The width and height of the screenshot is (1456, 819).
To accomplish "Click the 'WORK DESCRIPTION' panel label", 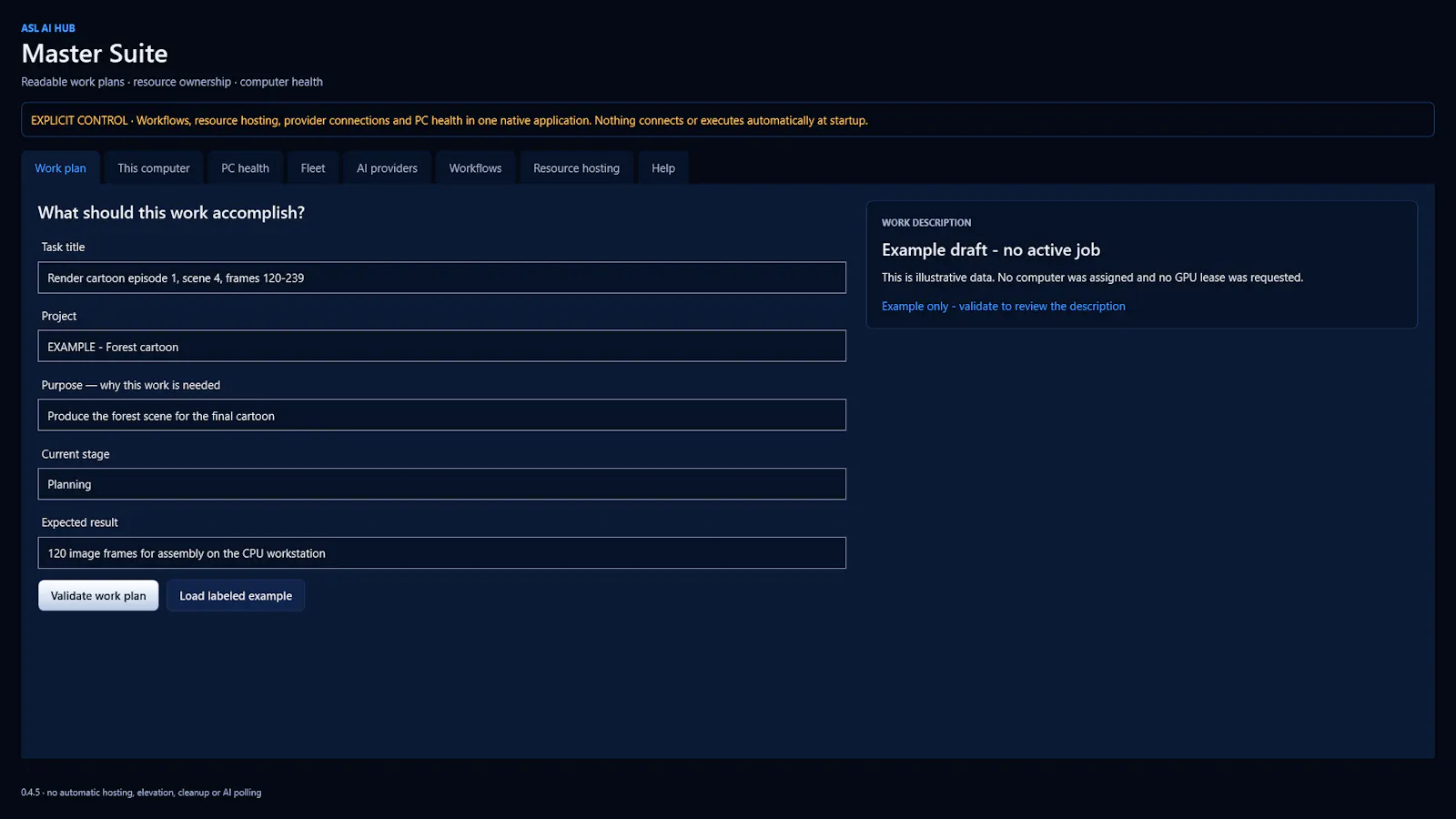I will pyautogui.click(x=926, y=223).
